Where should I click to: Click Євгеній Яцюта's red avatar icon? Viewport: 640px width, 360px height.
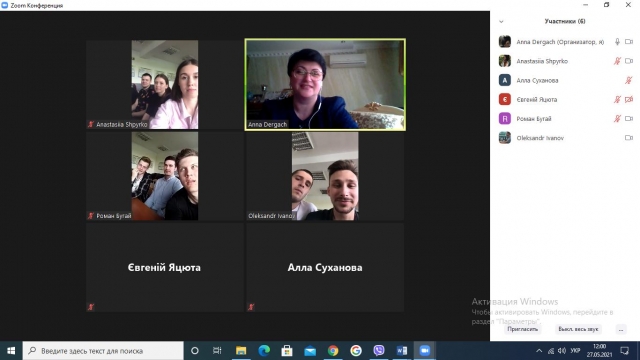(x=505, y=99)
